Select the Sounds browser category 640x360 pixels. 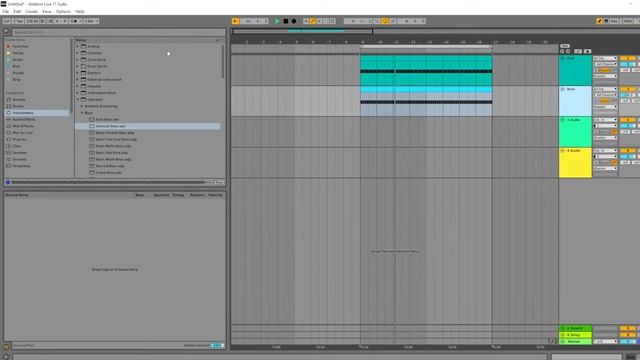18,99
